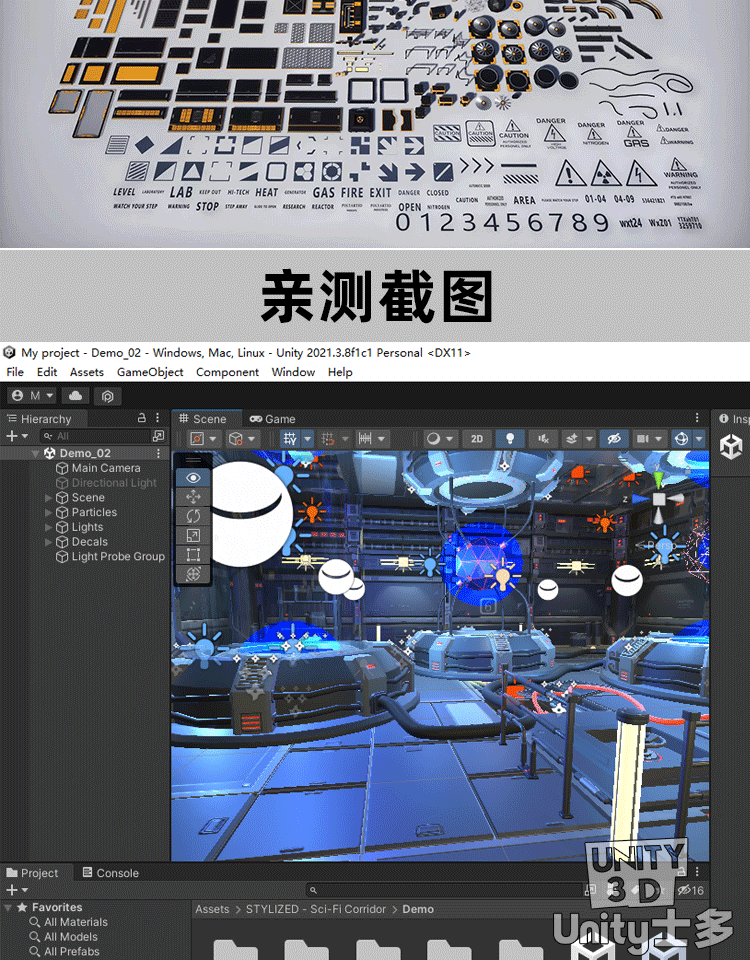This screenshot has width=750, height=960.
Task: Click Hierarchy search-by-type icon beside search field
Action: 159,435
